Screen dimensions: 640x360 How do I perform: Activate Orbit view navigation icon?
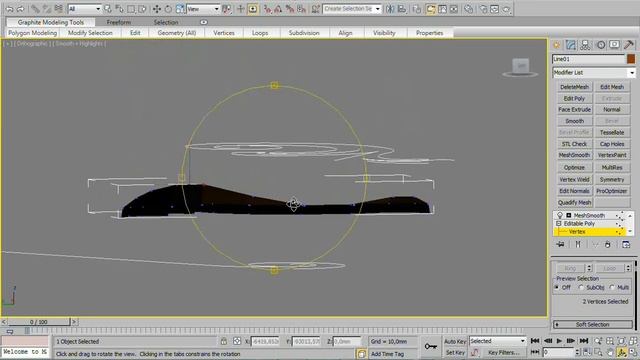pyautogui.click(x=622, y=352)
